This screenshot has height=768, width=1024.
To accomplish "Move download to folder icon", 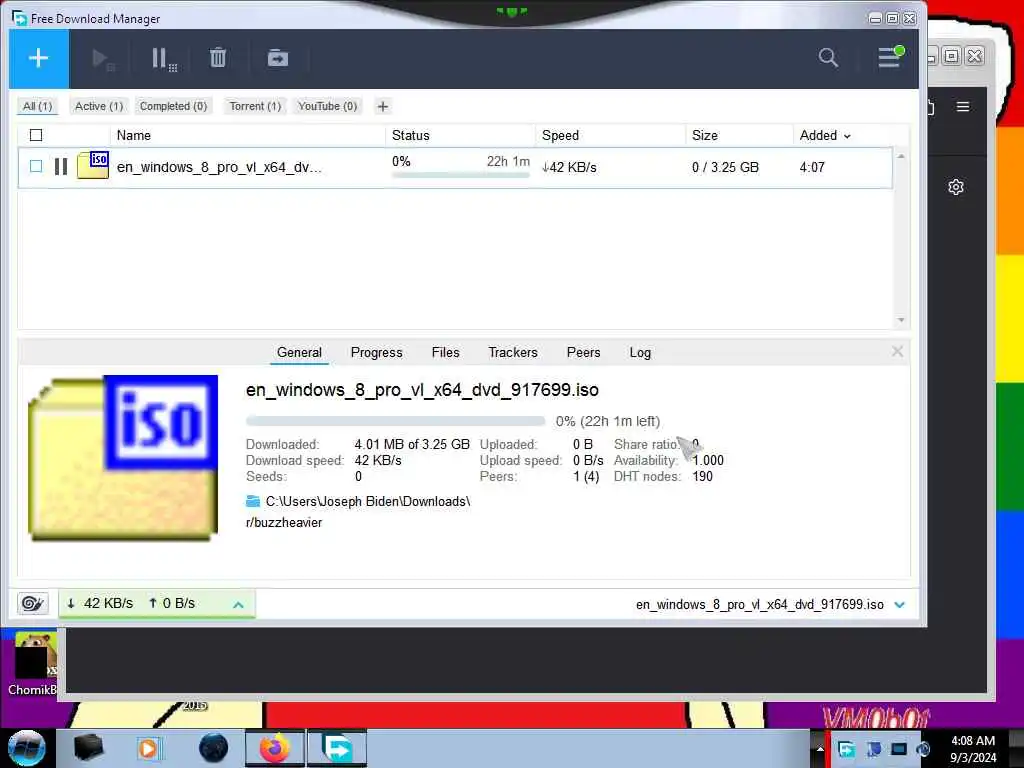I will point(278,58).
